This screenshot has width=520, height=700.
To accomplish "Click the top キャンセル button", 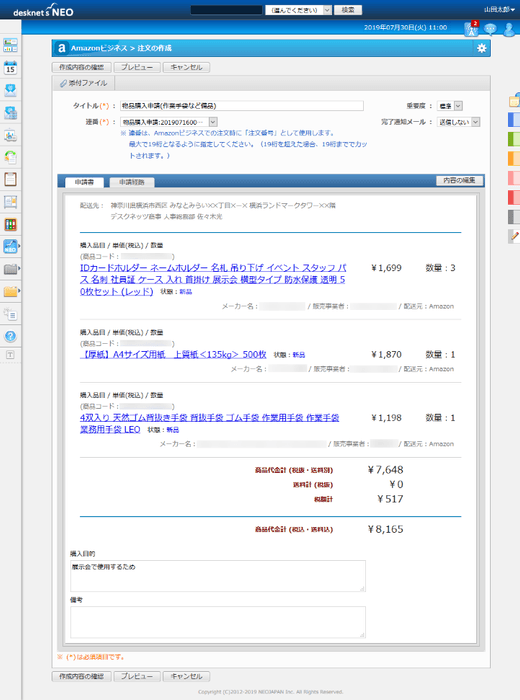I will coord(186,67).
